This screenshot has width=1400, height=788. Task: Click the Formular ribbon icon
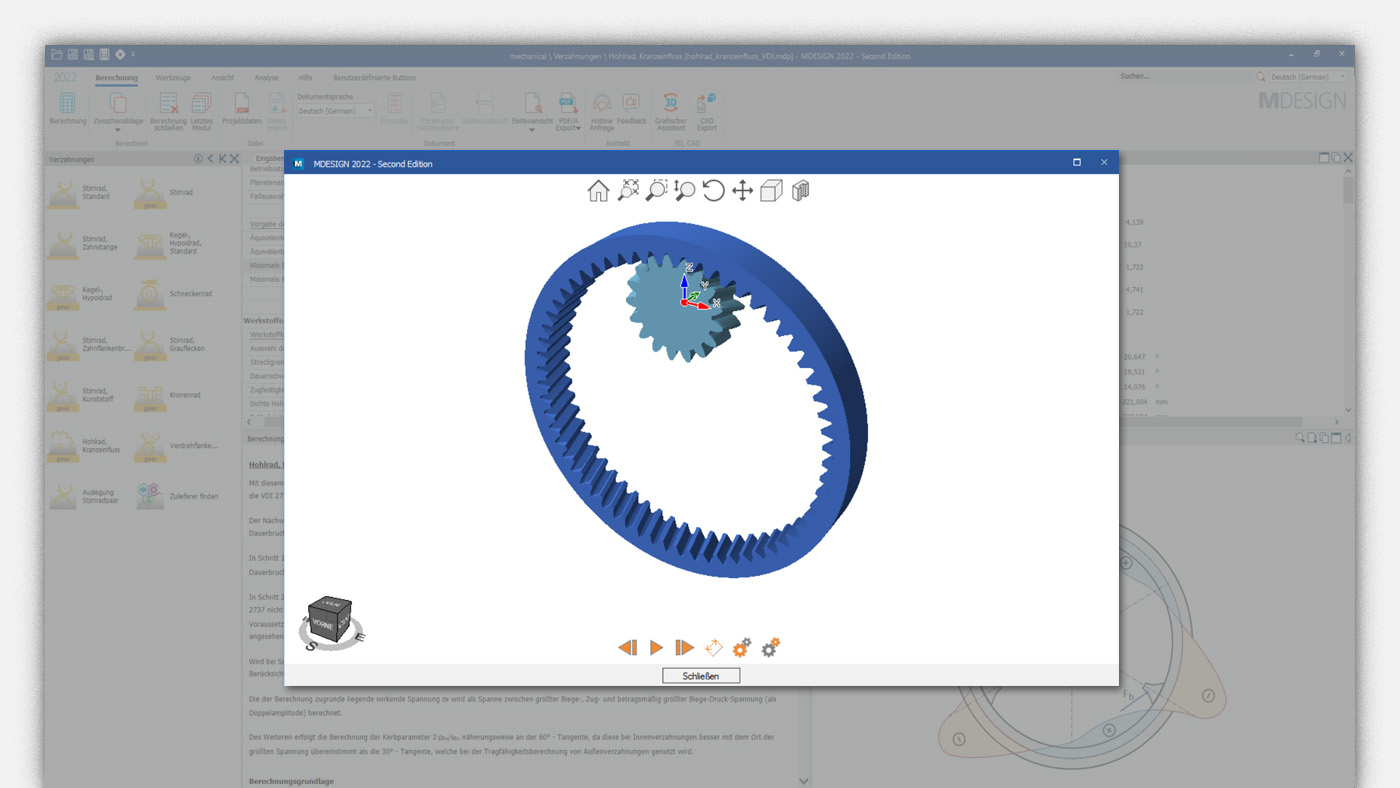coord(394,110)
